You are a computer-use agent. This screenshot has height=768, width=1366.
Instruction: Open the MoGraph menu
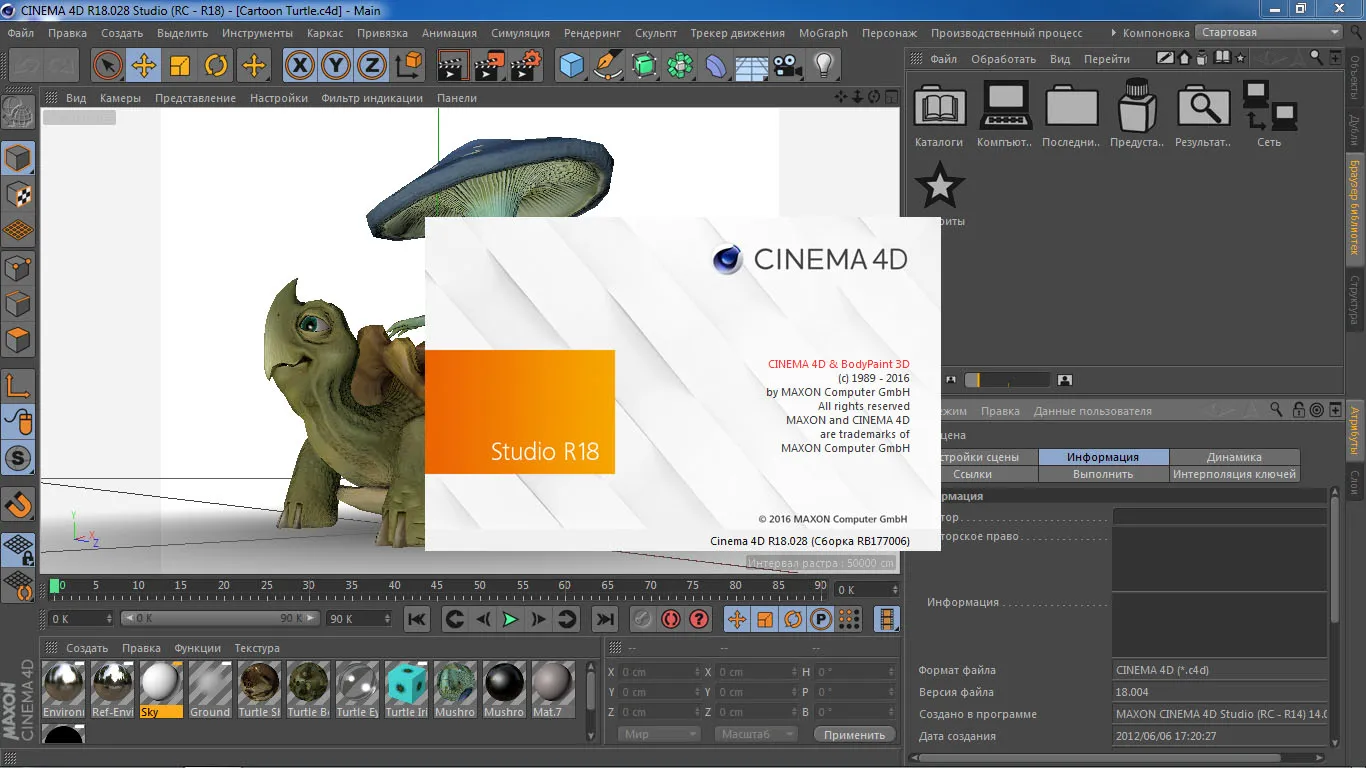click(x=824, y=33)
